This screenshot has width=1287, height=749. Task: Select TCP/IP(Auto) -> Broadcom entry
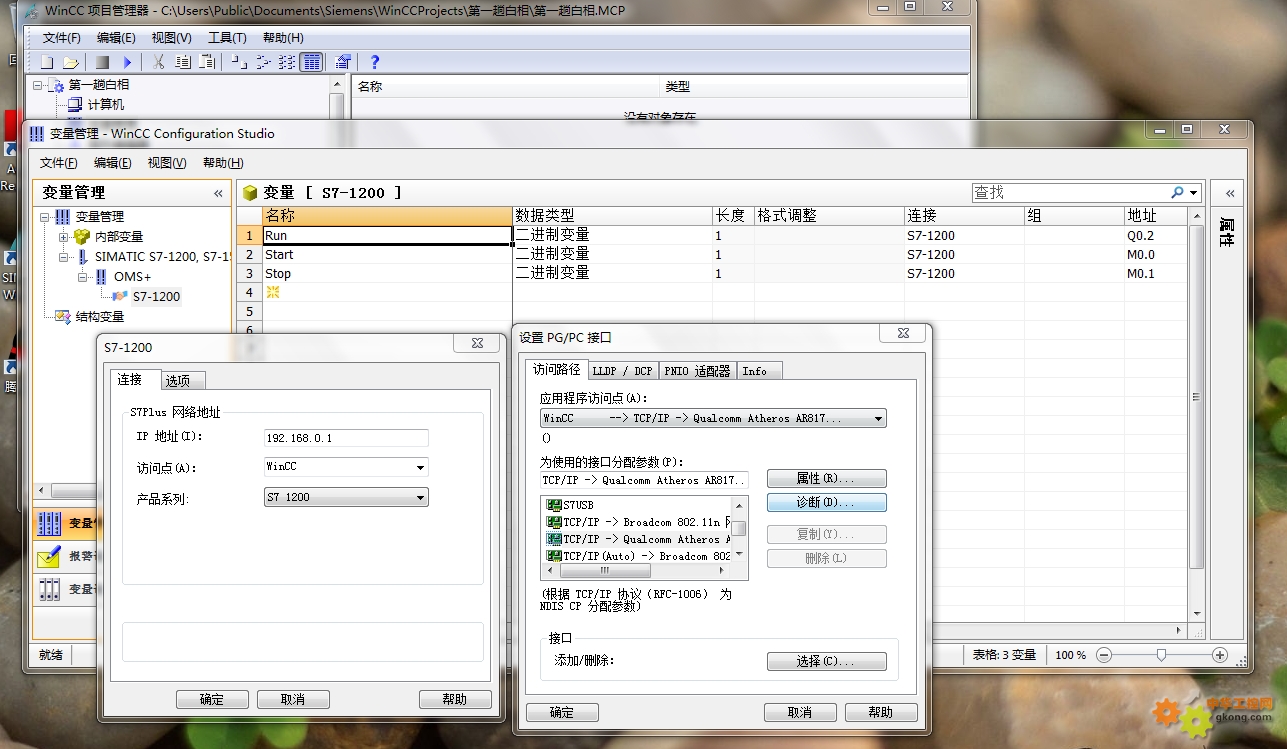coord(640,556)
